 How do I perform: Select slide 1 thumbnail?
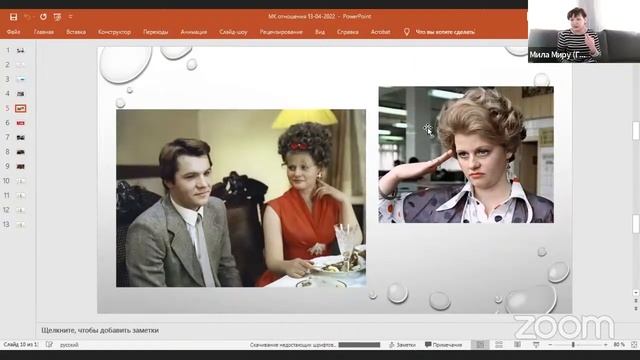(20, 51)
